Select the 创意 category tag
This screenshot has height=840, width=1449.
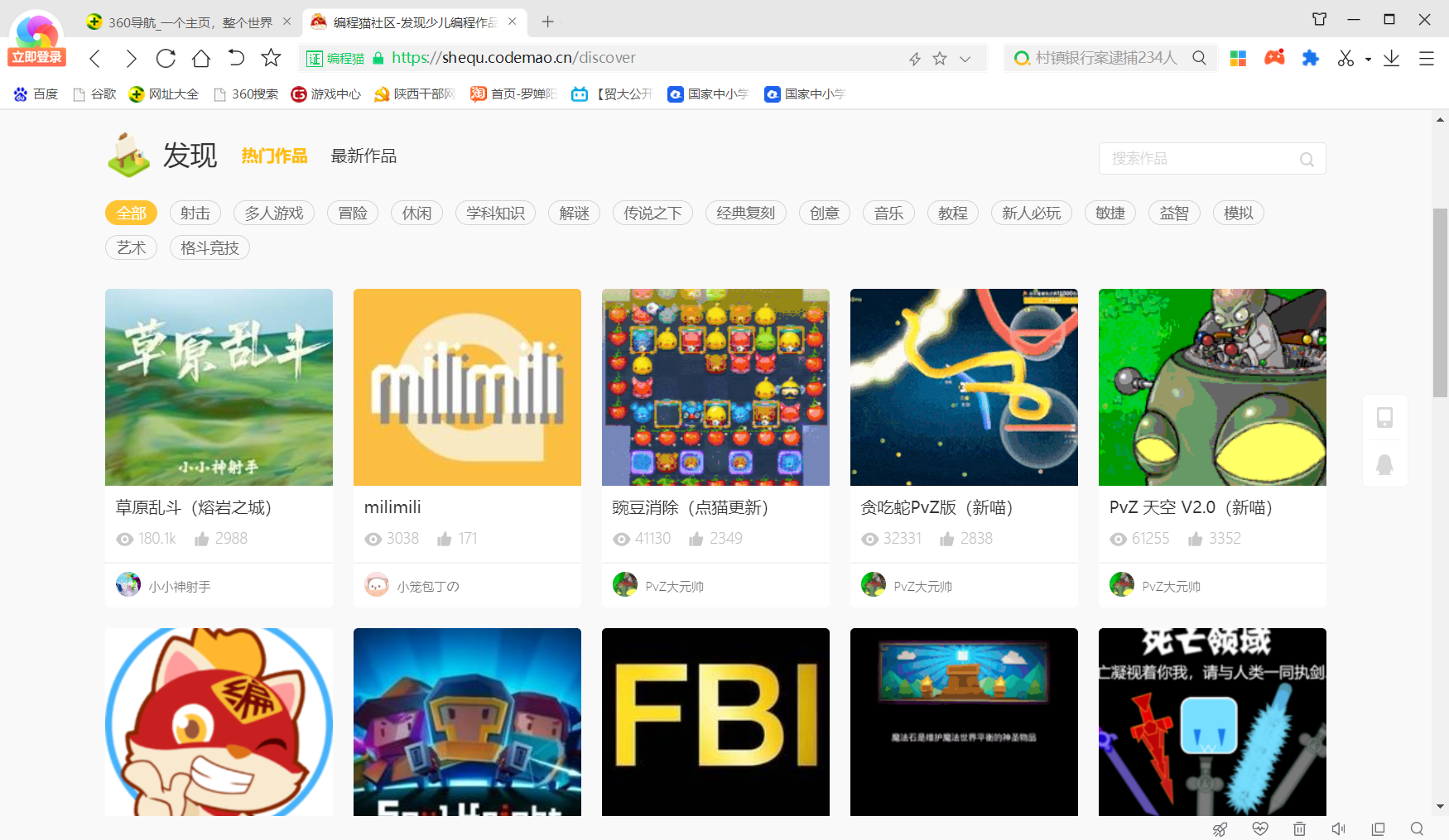pos(824,214)
